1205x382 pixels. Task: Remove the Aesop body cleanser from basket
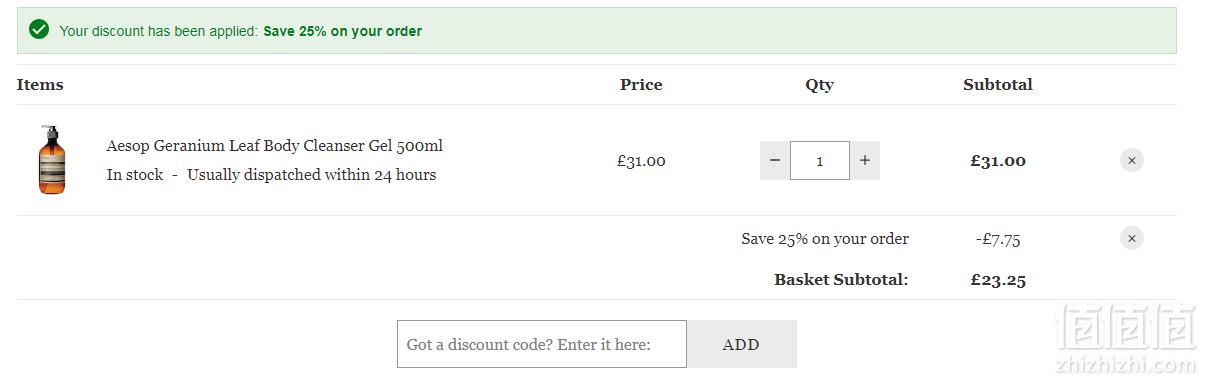[1131, 160]
